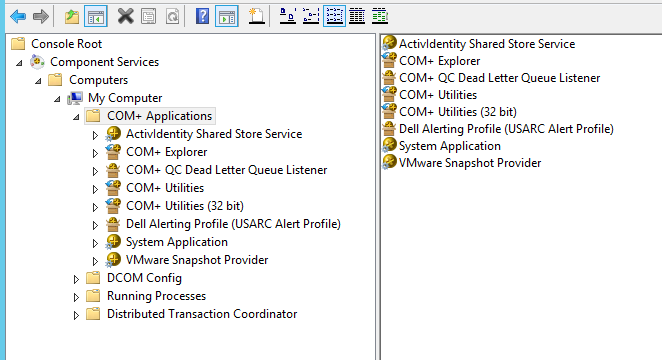Click the My Computer monitor icon

tap(75, 98)
